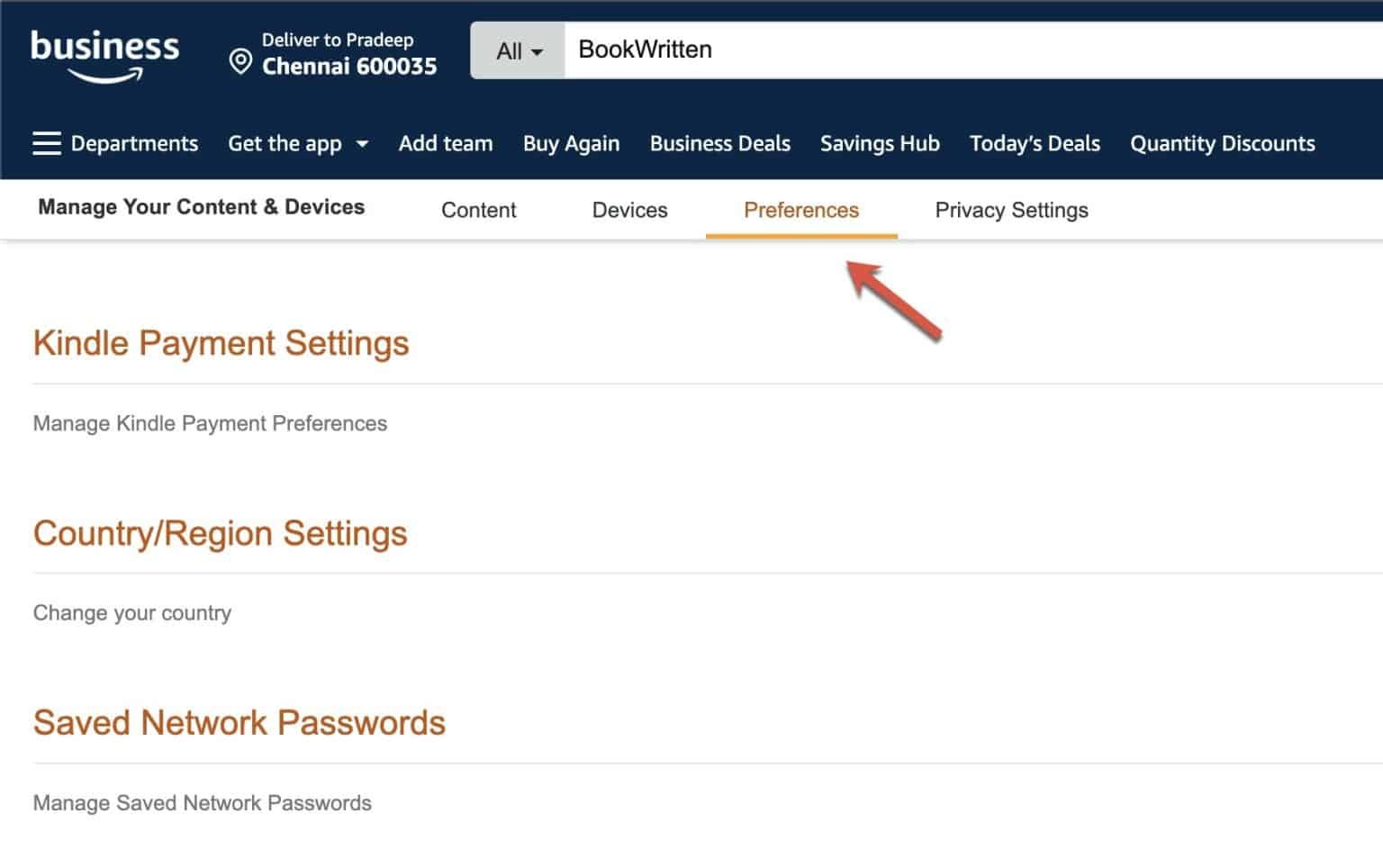
Task: Open the All search category dropdown
Action: [x=517, y=51]
